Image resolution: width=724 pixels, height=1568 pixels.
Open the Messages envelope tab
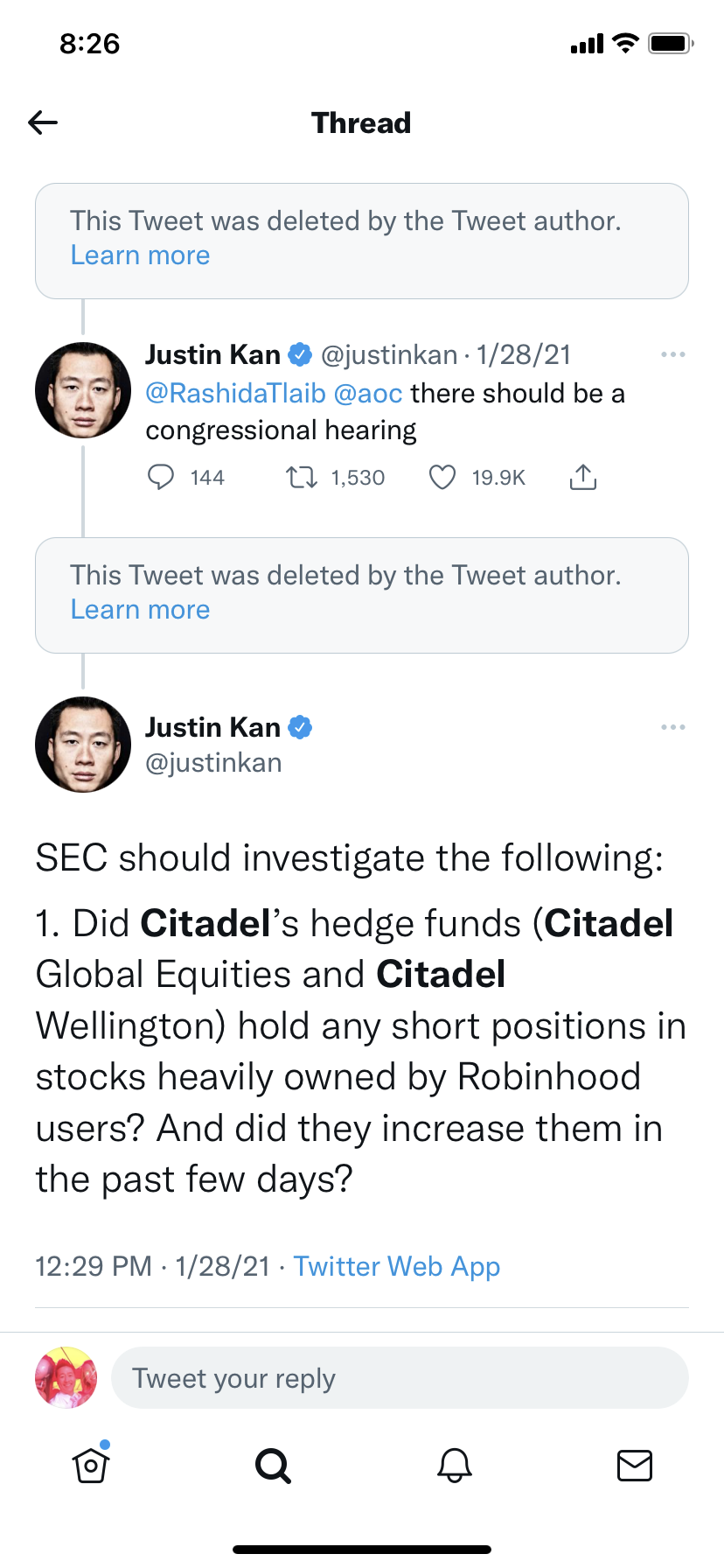[x=635, y=1465]
